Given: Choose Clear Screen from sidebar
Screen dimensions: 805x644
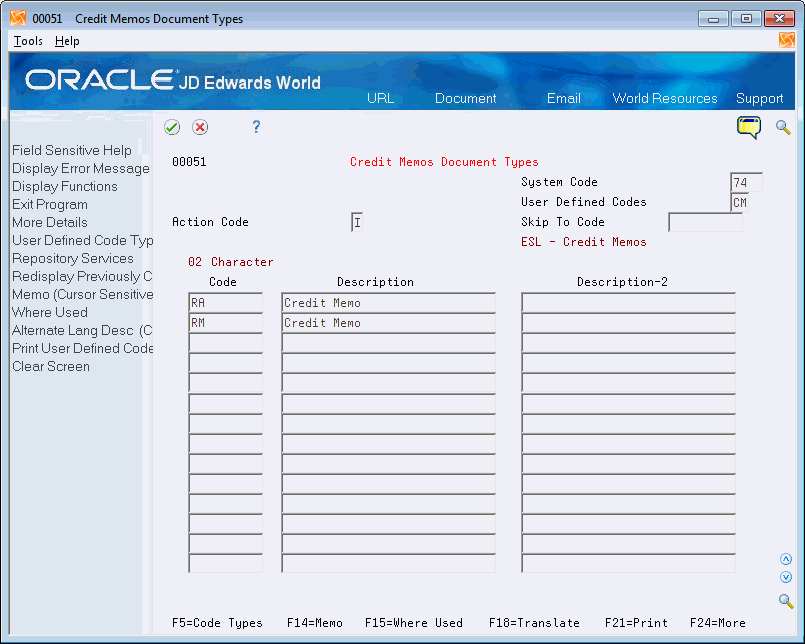Looking at the screenshot, I should 51,366.
